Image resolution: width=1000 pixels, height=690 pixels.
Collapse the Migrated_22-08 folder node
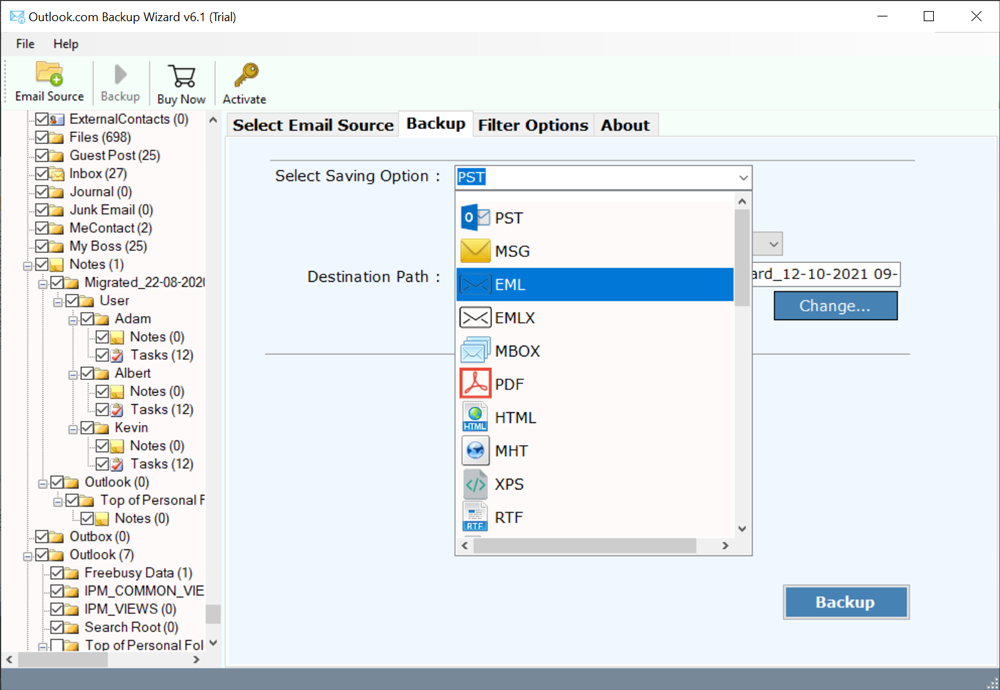[43, 284]
